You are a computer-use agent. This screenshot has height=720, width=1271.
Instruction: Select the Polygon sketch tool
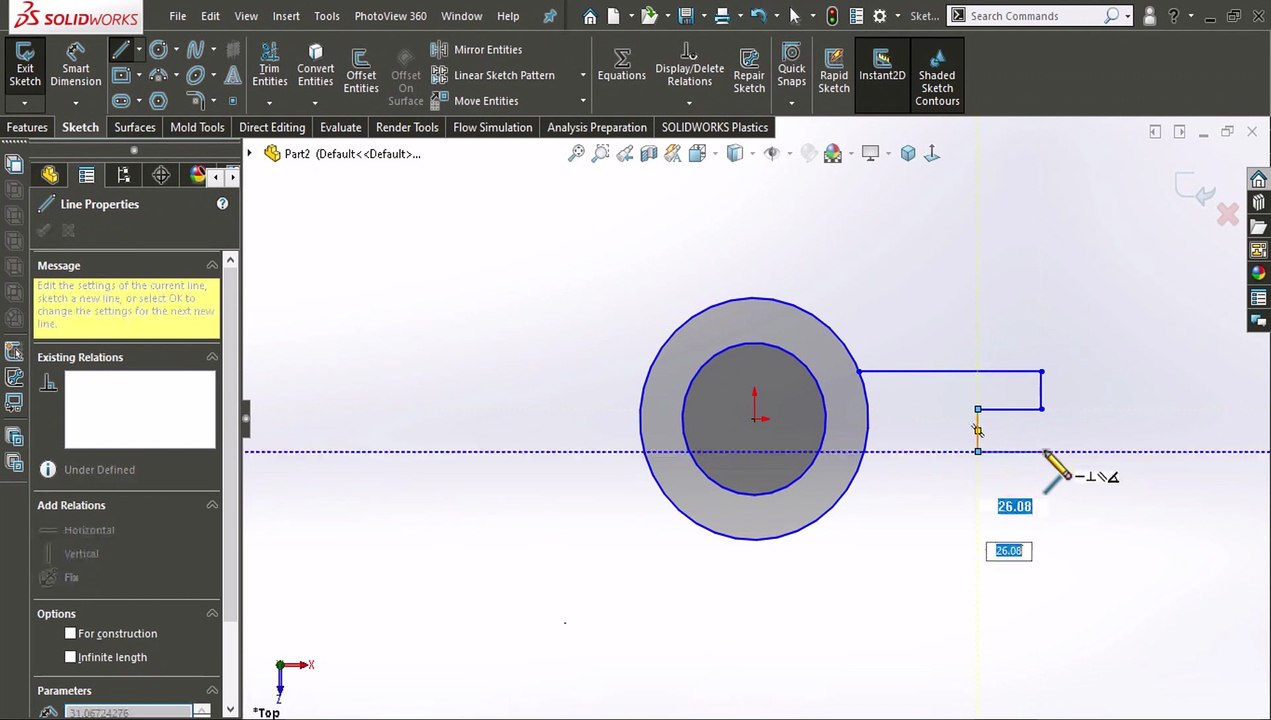click(x=158, y=101)
